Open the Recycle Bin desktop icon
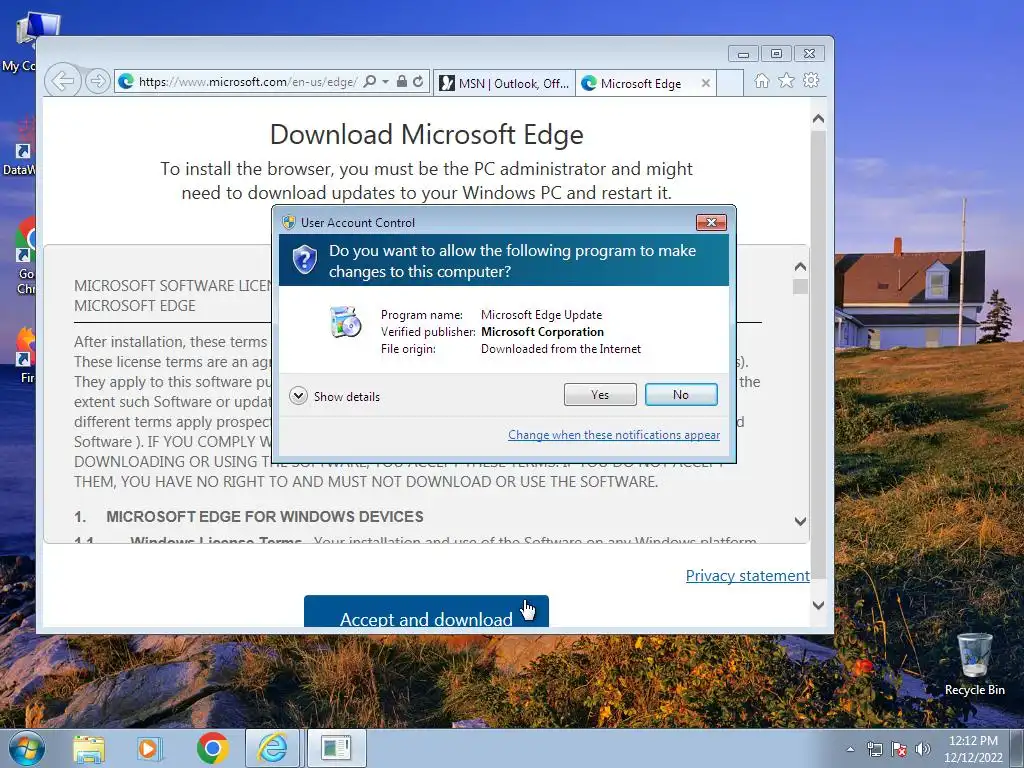1024x768 pixels. [974, 664]
